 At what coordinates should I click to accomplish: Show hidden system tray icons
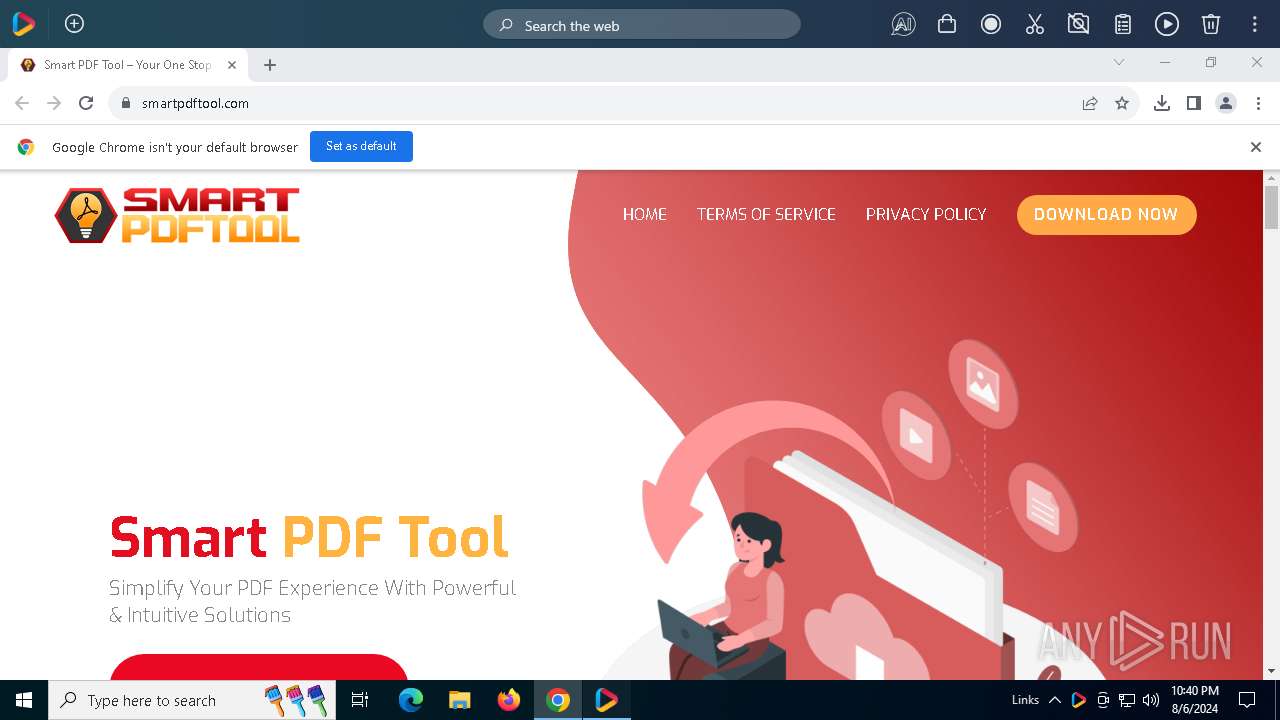1054,700
